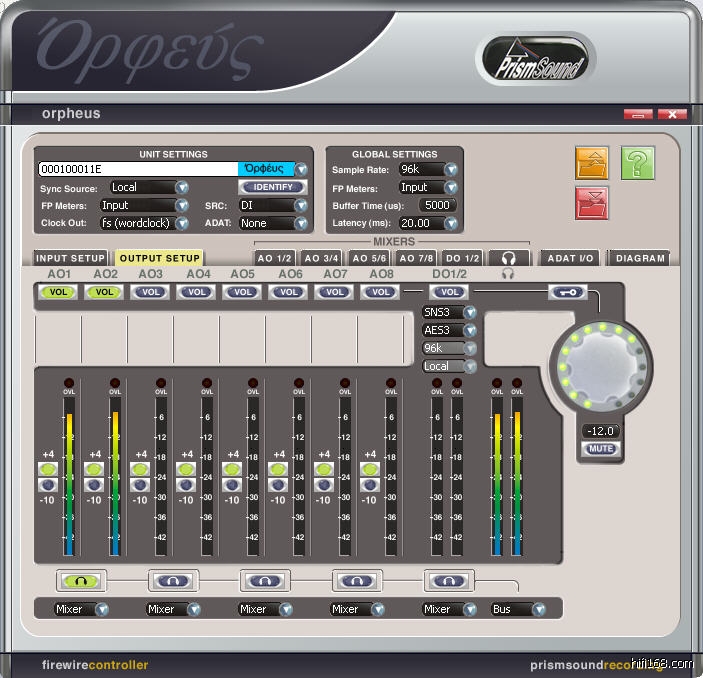Toggle stereo link for DO1/2 pair

click(x=447, y=580)
